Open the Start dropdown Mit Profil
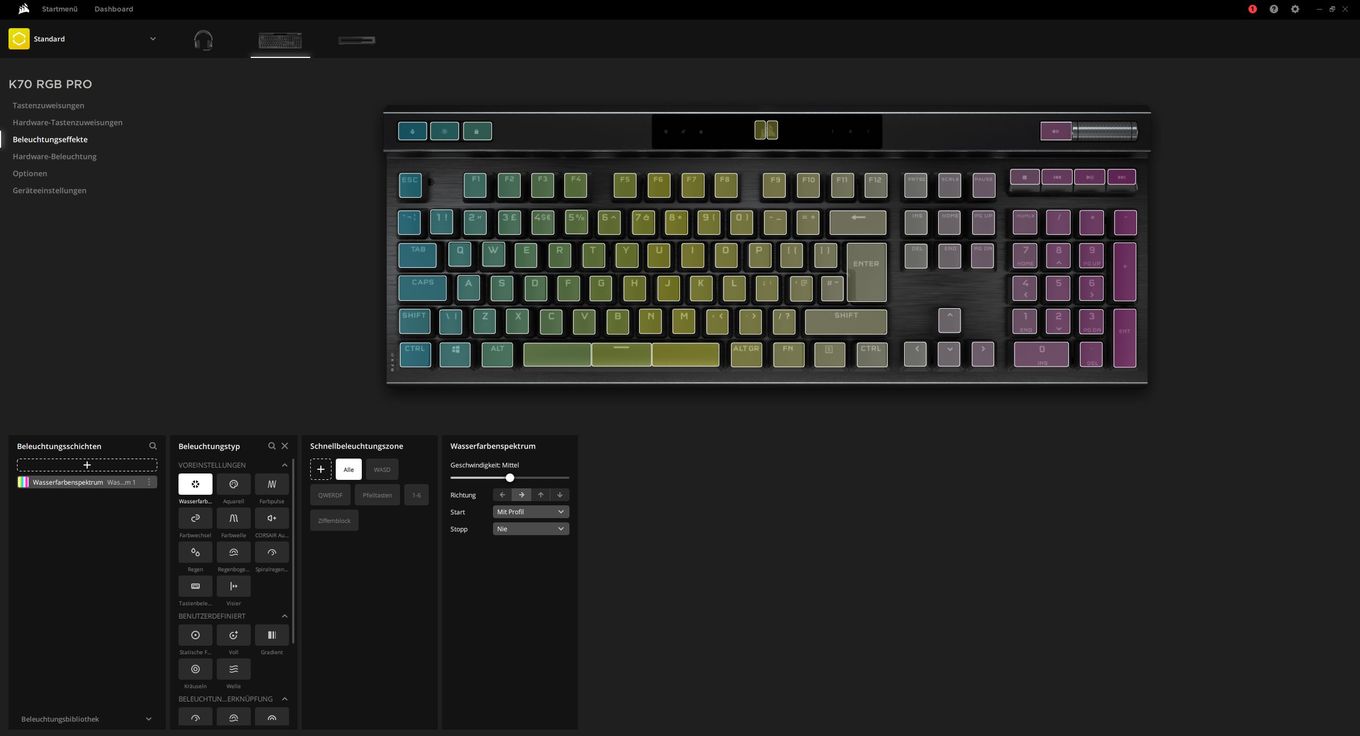This screenshot has width=1360, height=736. click(x=531, y=512)
